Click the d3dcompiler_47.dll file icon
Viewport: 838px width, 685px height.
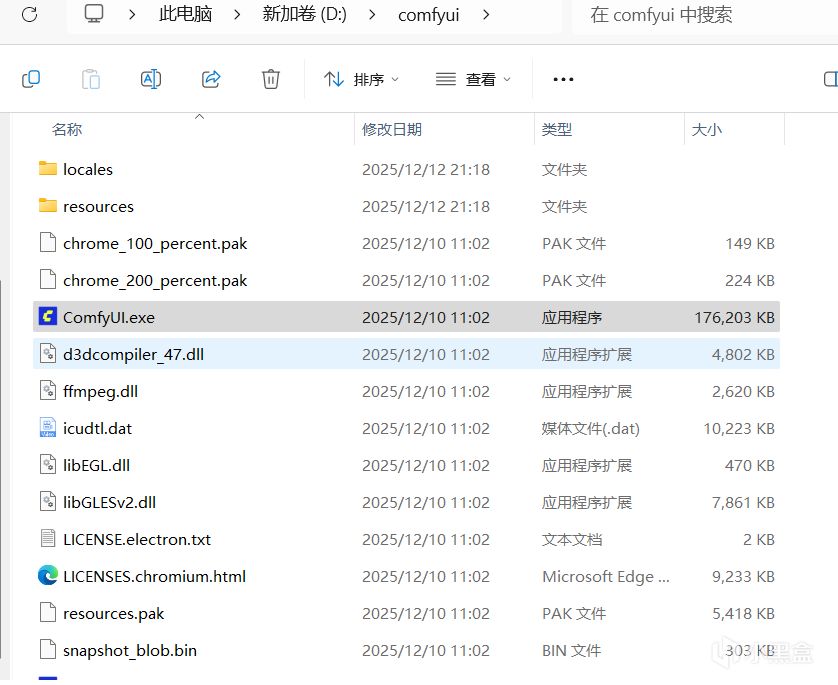point(48,353)
